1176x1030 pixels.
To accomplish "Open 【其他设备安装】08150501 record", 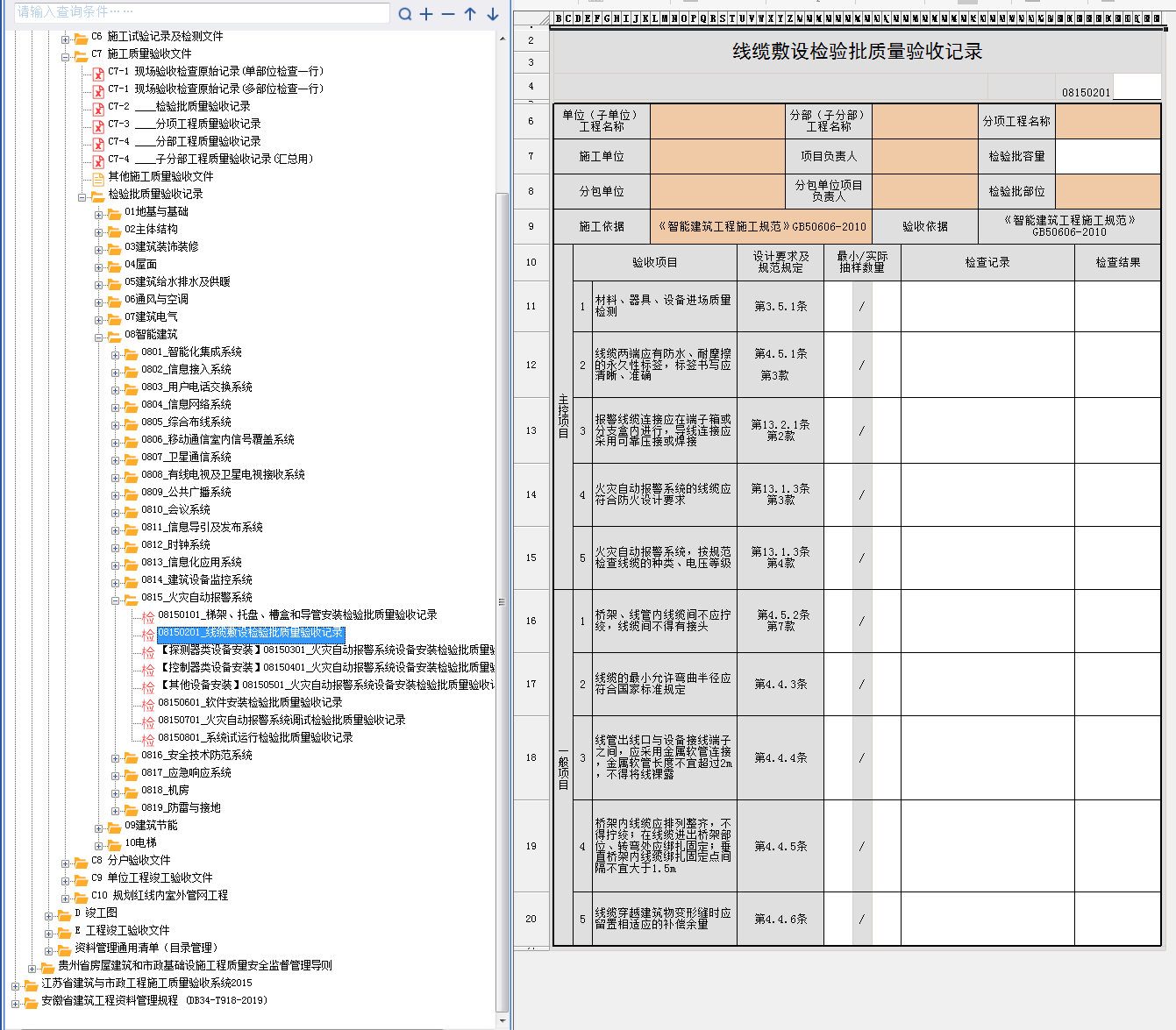I will [326, 685].
